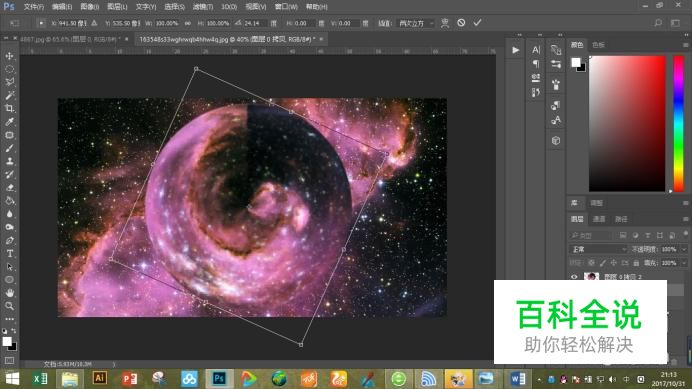
Task: Commit transform with the checkmark icon
Action: click(x=478, y=23)
